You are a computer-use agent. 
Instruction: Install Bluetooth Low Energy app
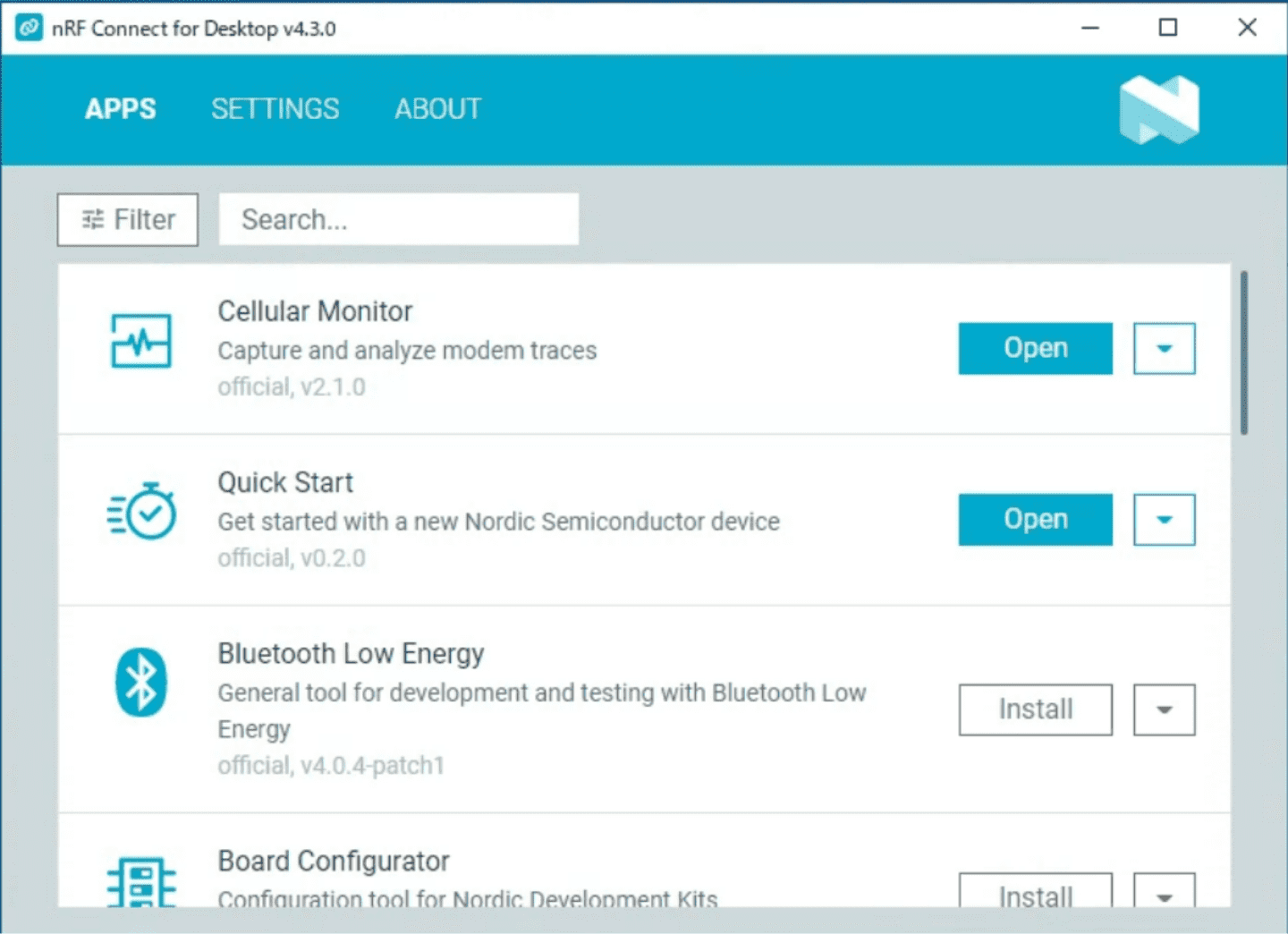1035,709
